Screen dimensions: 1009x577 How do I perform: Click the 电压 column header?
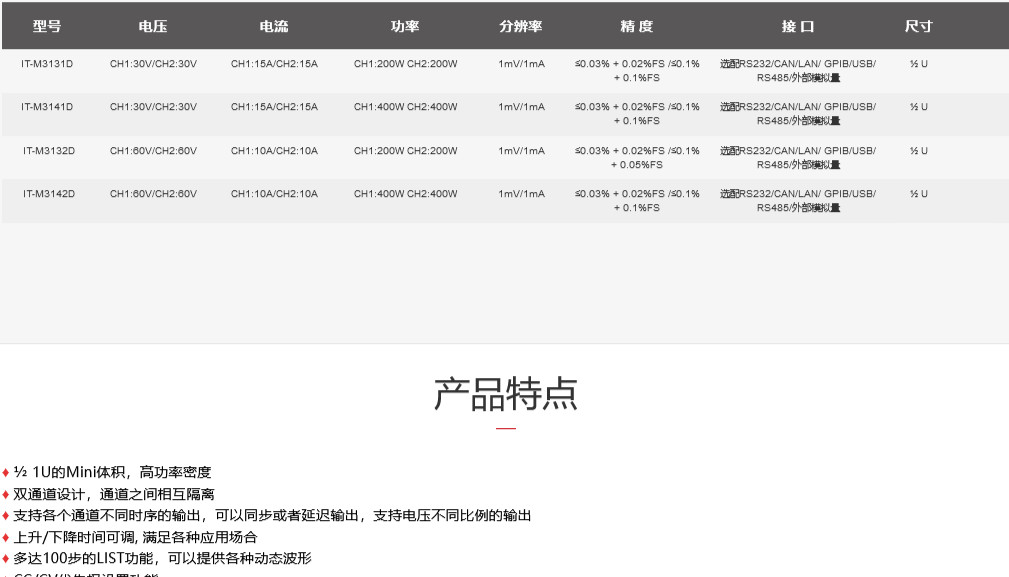[x=153, y=27]
